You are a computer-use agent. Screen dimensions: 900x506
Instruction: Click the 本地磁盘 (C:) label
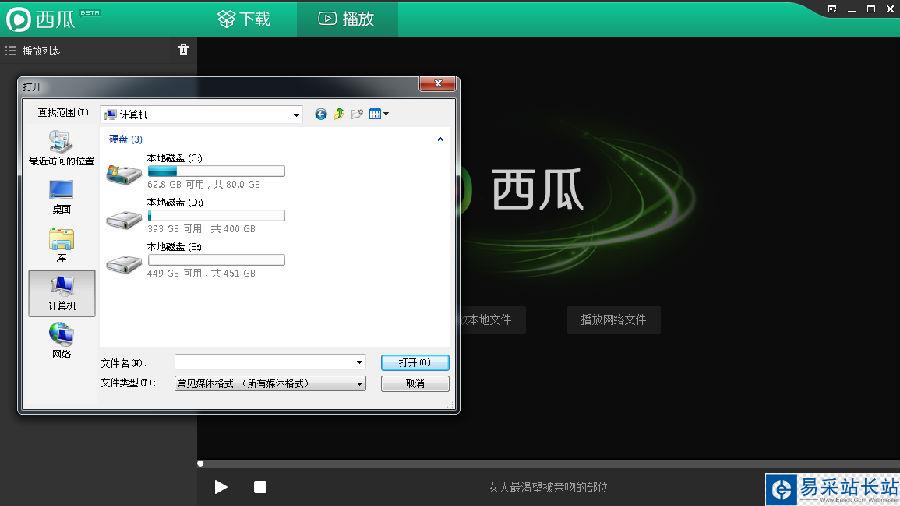tap(174, 158)
